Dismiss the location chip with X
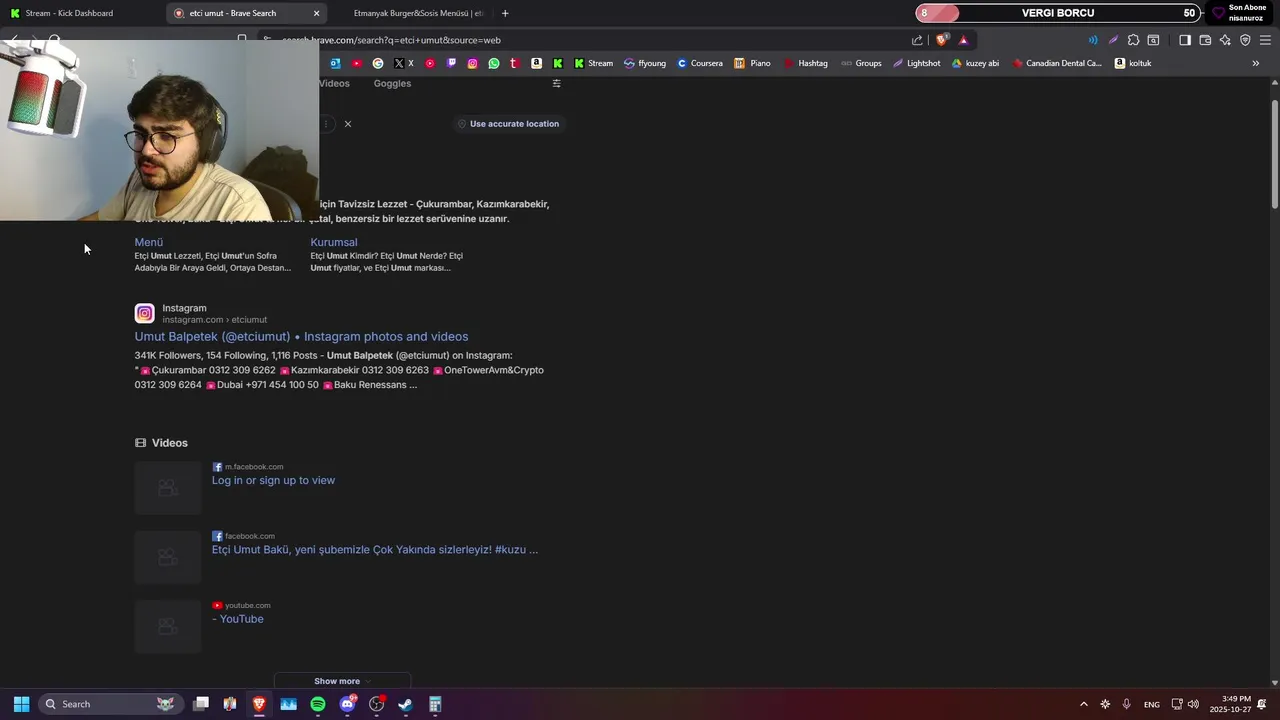This screenshot has height=720, width=1280. point(347,124)
